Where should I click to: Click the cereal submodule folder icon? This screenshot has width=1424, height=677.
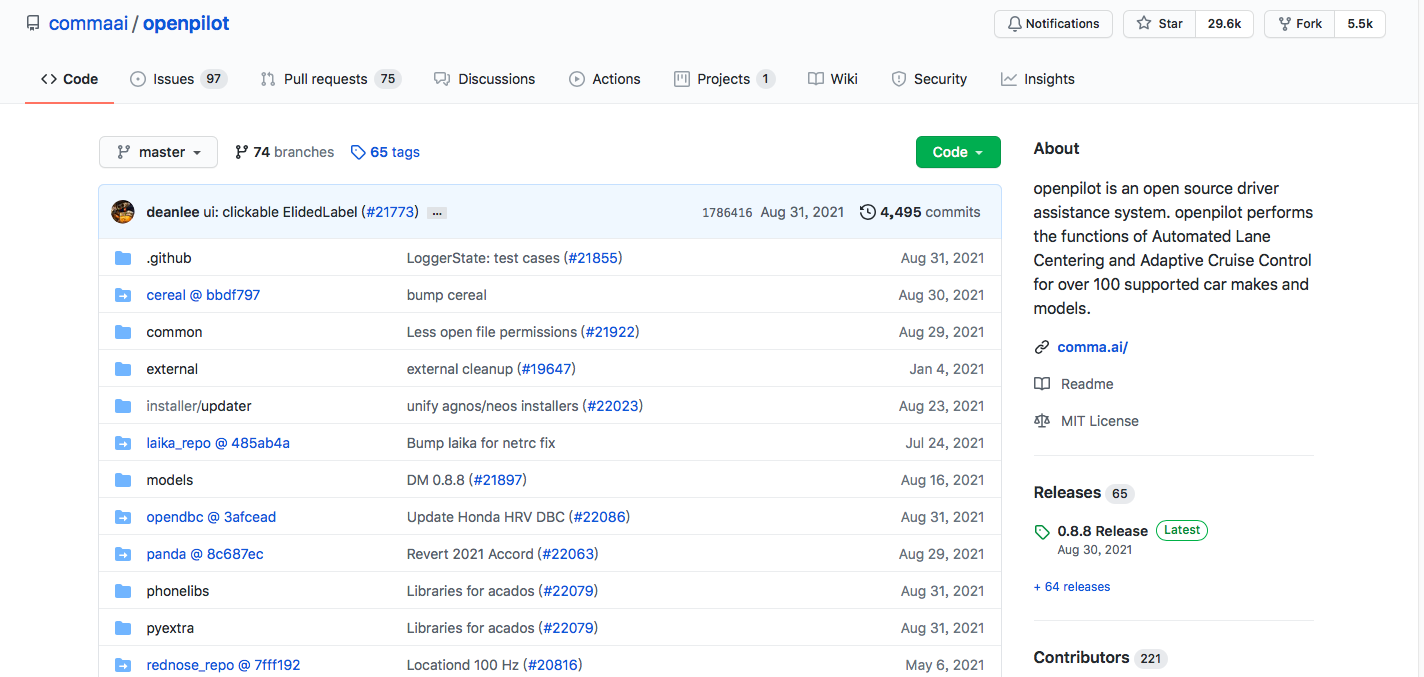pos(123,295)
